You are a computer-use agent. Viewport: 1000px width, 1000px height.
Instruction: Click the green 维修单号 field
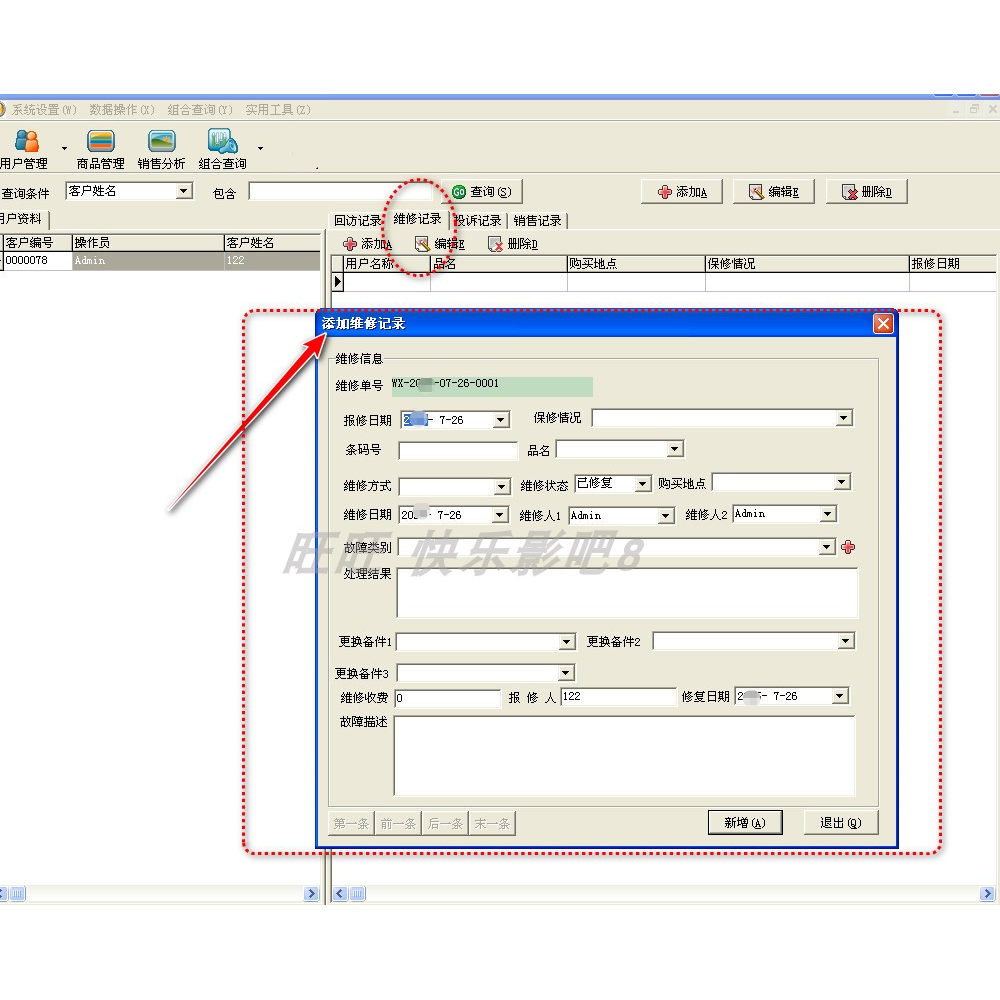click(x=492, y=386)
